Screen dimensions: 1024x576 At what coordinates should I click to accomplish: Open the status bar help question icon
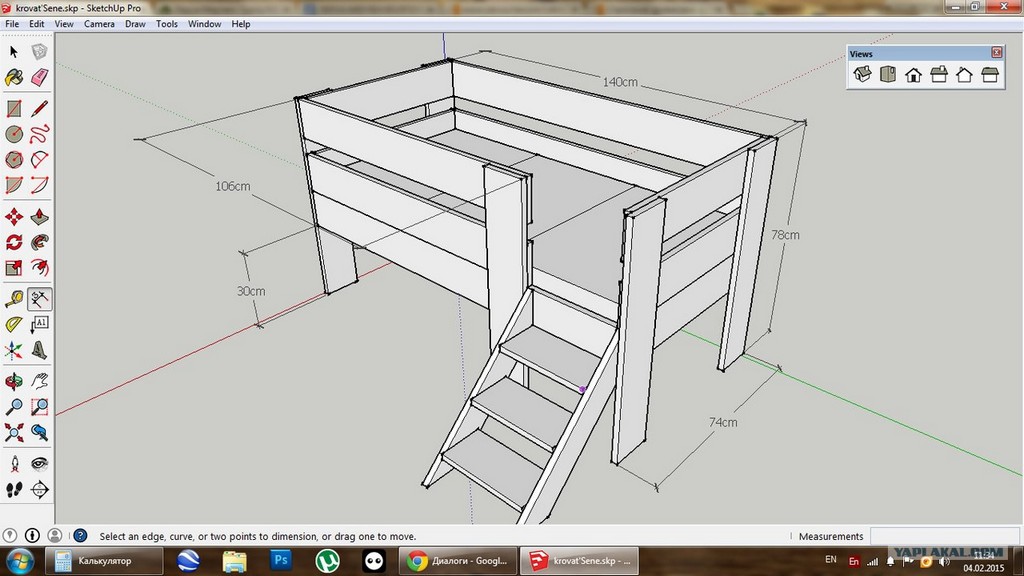[x=80, y=536]
